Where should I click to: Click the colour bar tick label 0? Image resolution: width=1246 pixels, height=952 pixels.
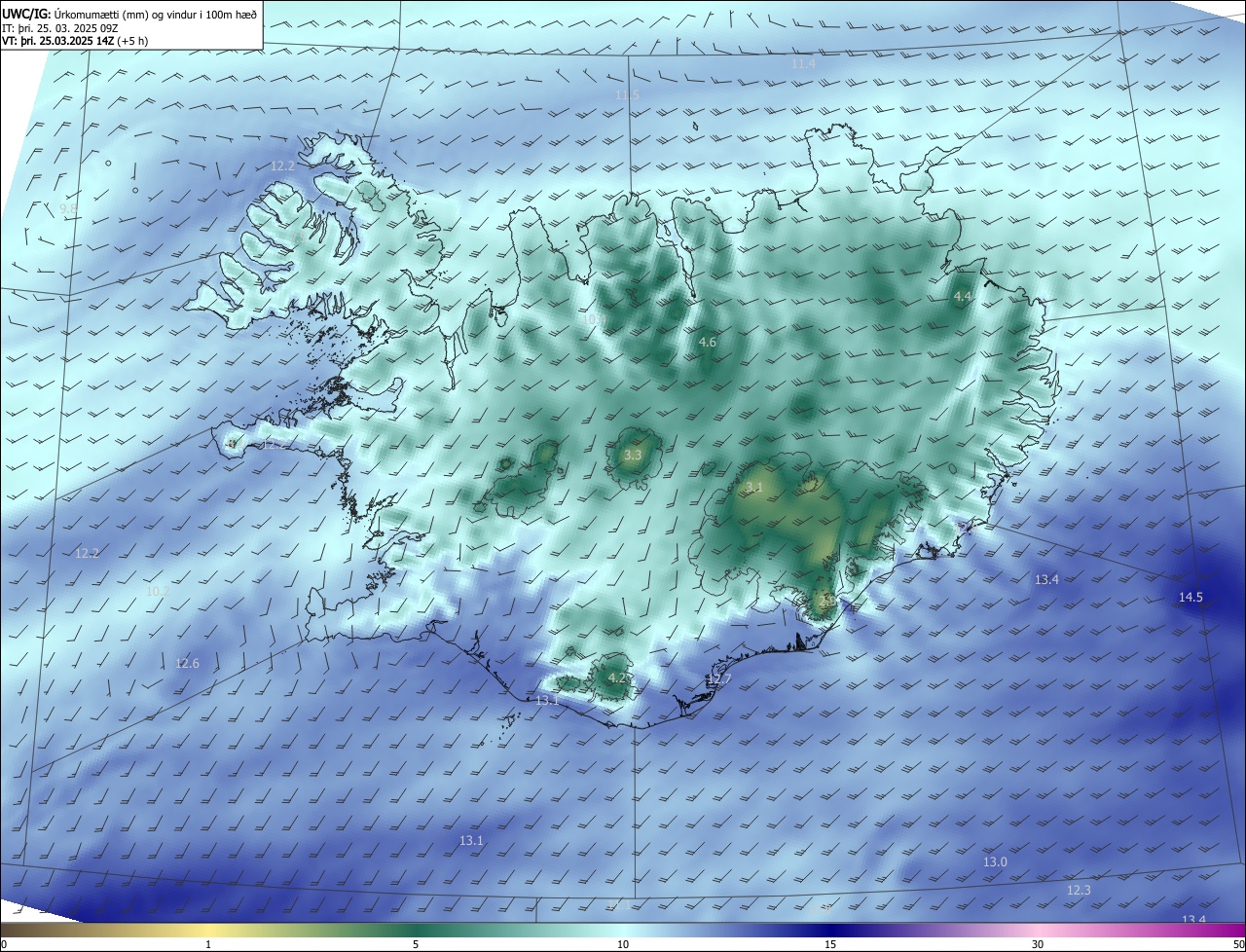pyautogui.click(x=3, y=944)
